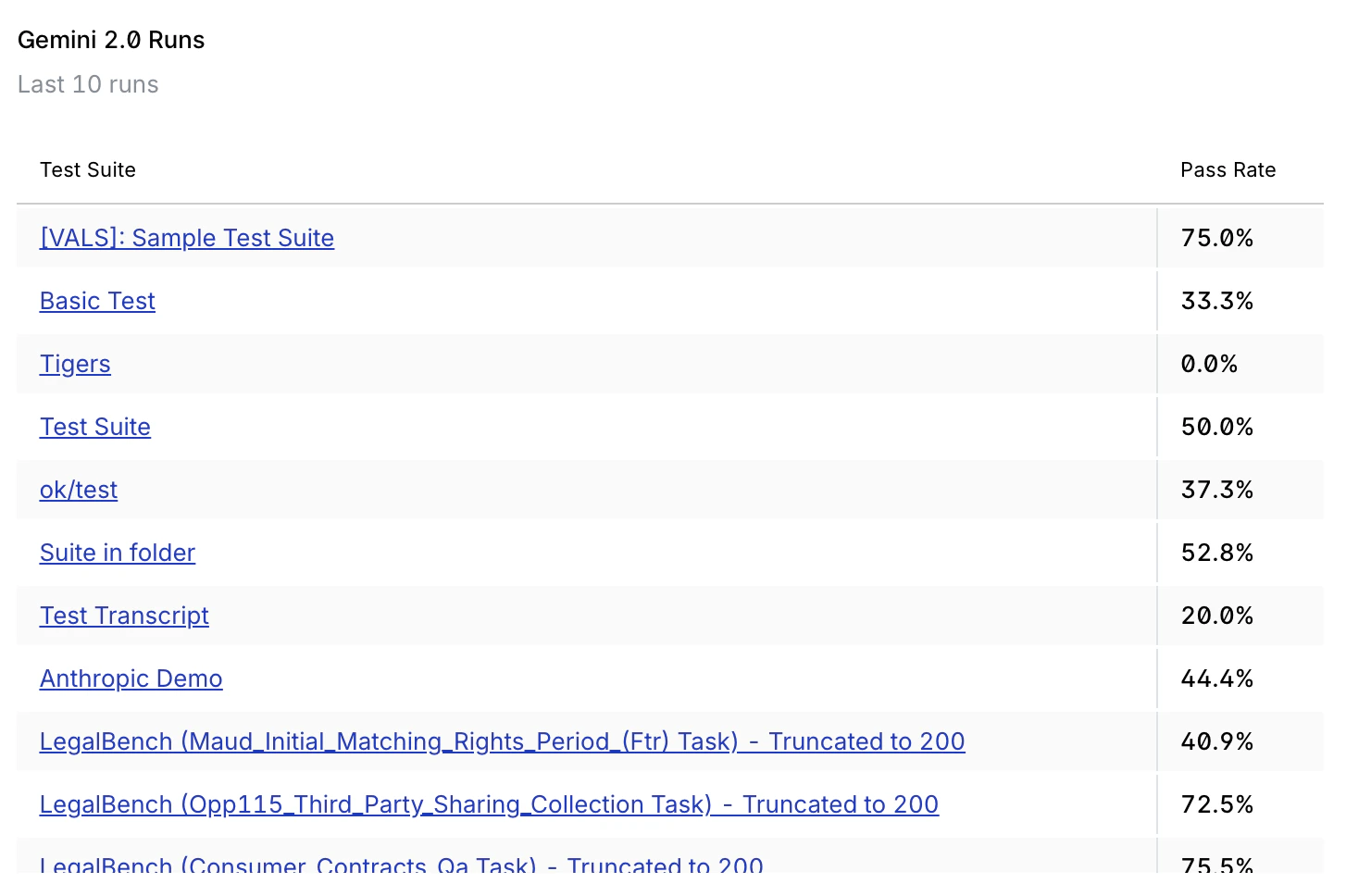1346x896 pixels.
Task: Open the Anthropic Demo suite
Action: pyautogui.click(x=131, y=678)
